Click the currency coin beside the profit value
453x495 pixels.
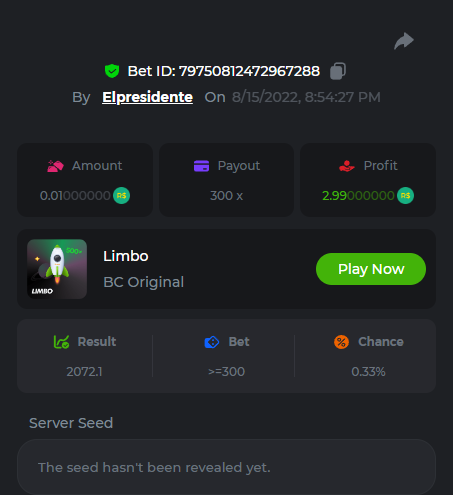pyautogui.click(x=405, y=196)
